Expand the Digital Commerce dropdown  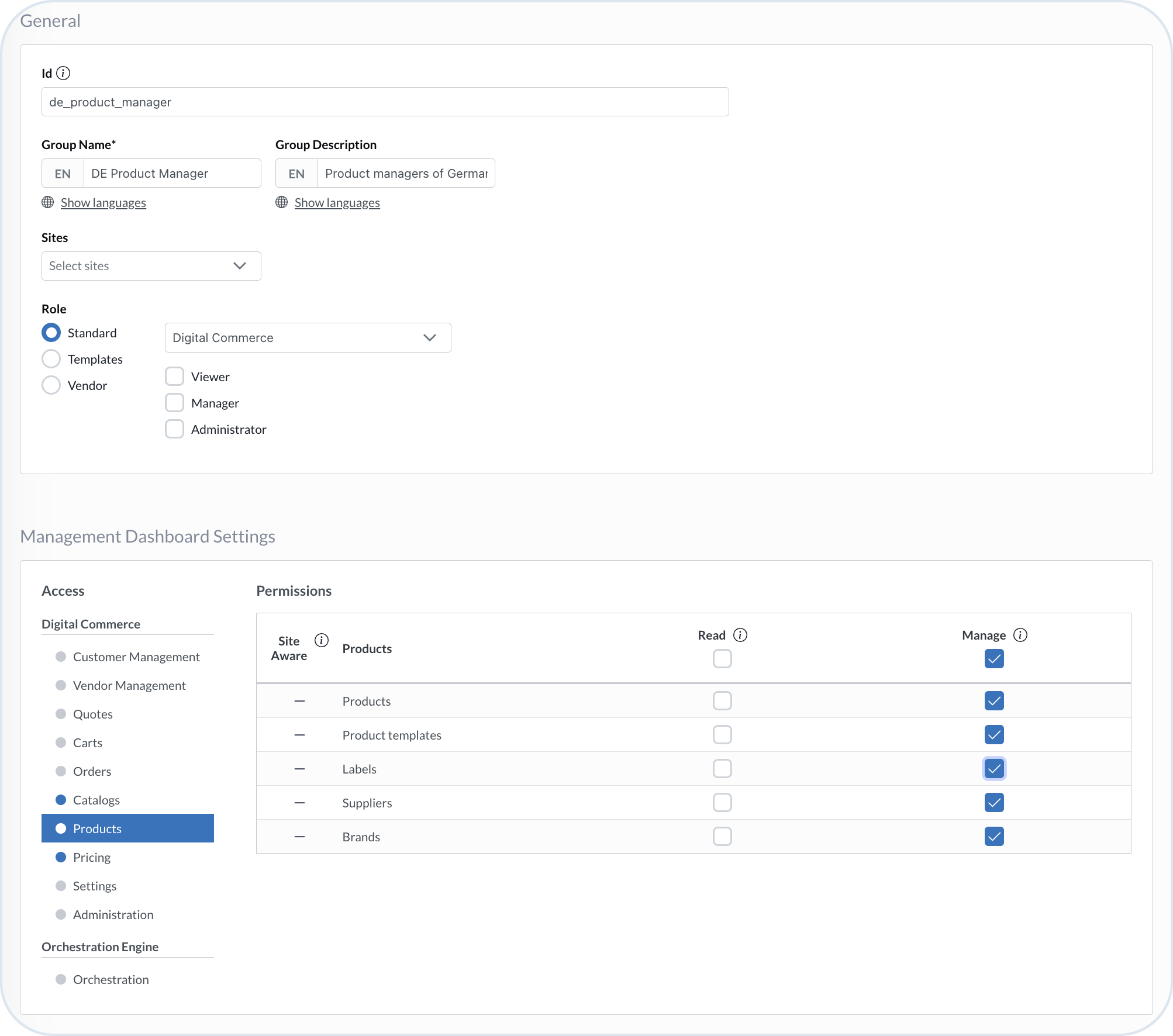click(x=308, y=338)
